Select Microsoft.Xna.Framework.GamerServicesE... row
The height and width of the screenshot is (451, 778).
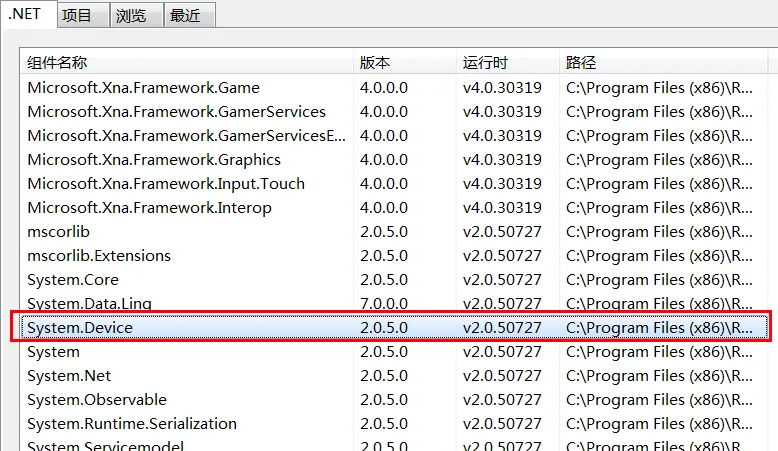[394, 135]
